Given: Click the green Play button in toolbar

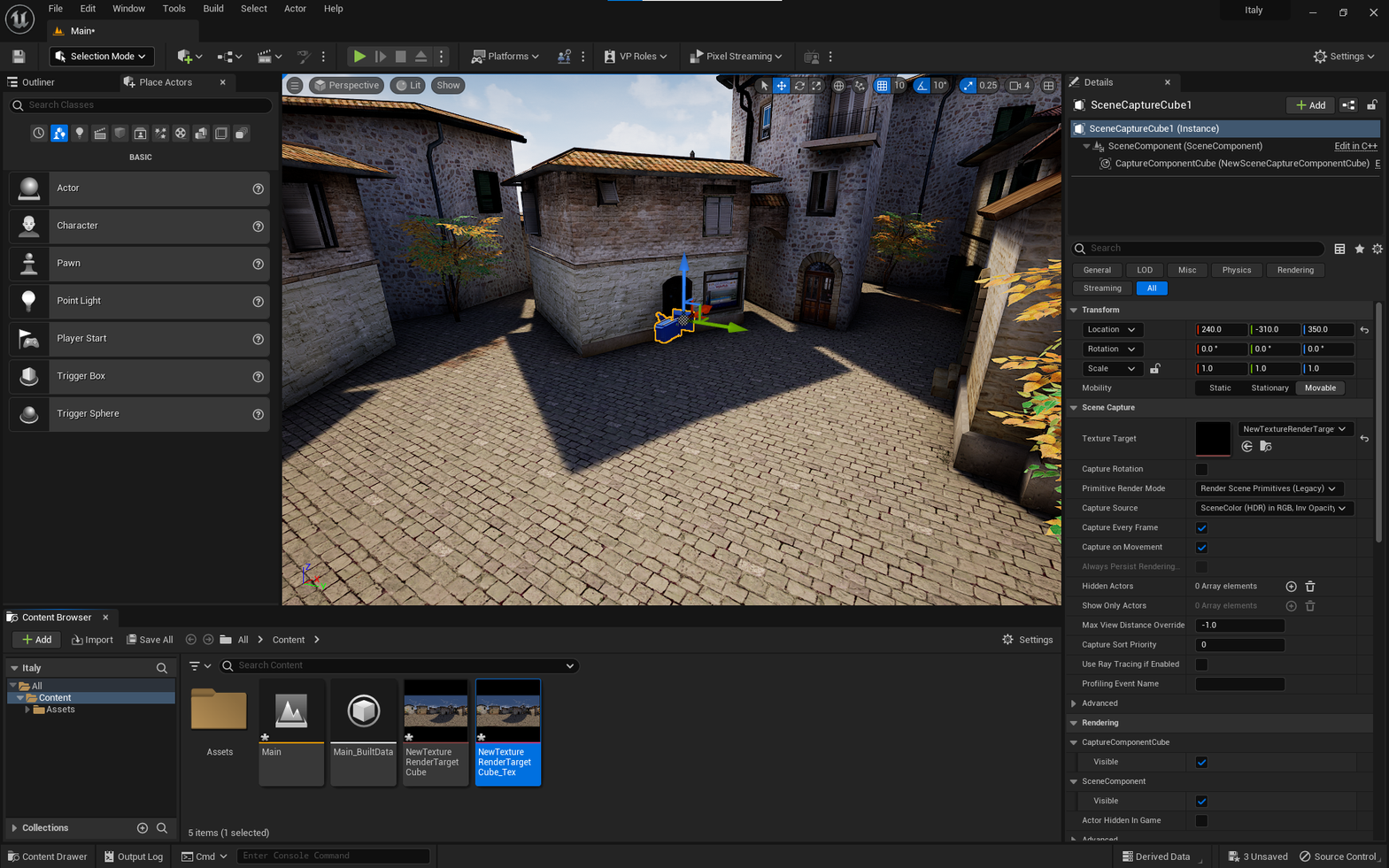Looking at the screenshot, I should click(x=359, y=57).
